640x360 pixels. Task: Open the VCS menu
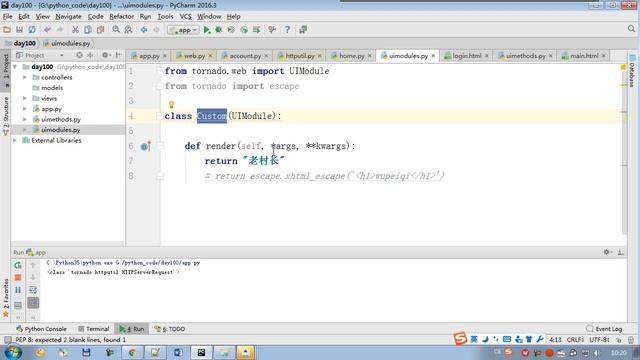point(185,16)
